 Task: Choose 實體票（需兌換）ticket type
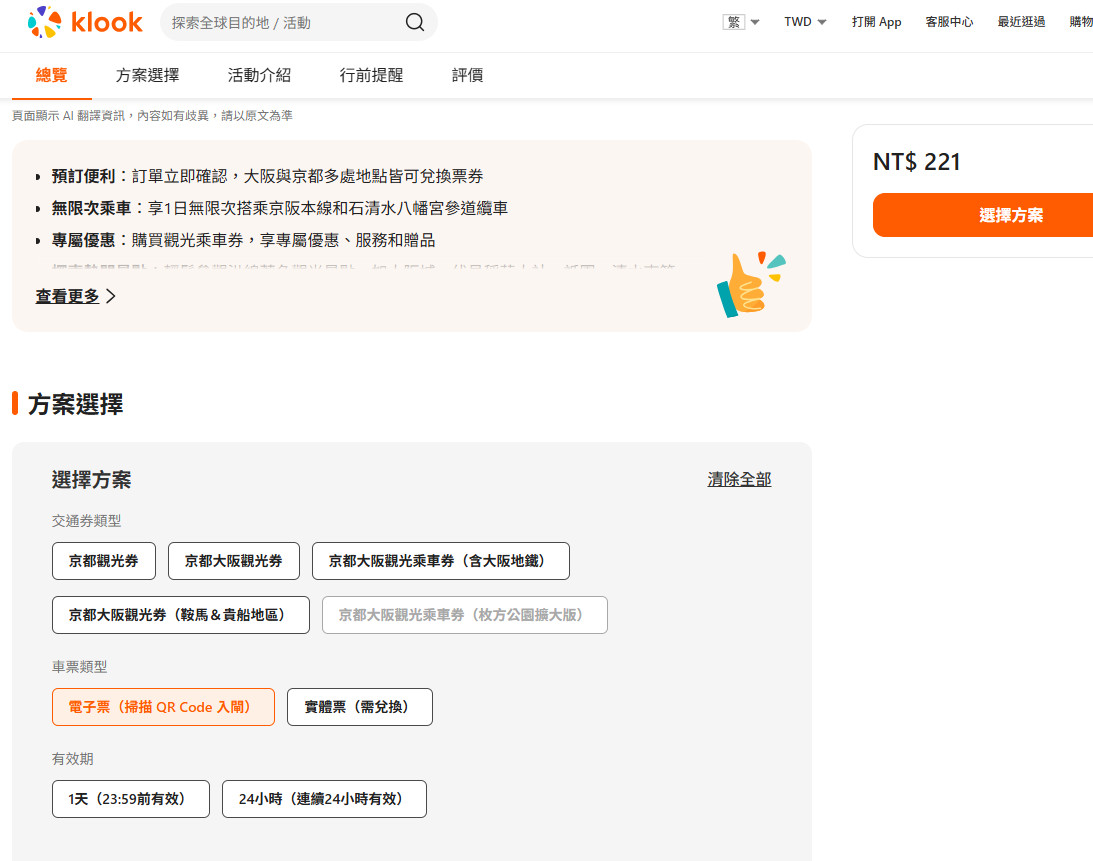tap(360, 707)
